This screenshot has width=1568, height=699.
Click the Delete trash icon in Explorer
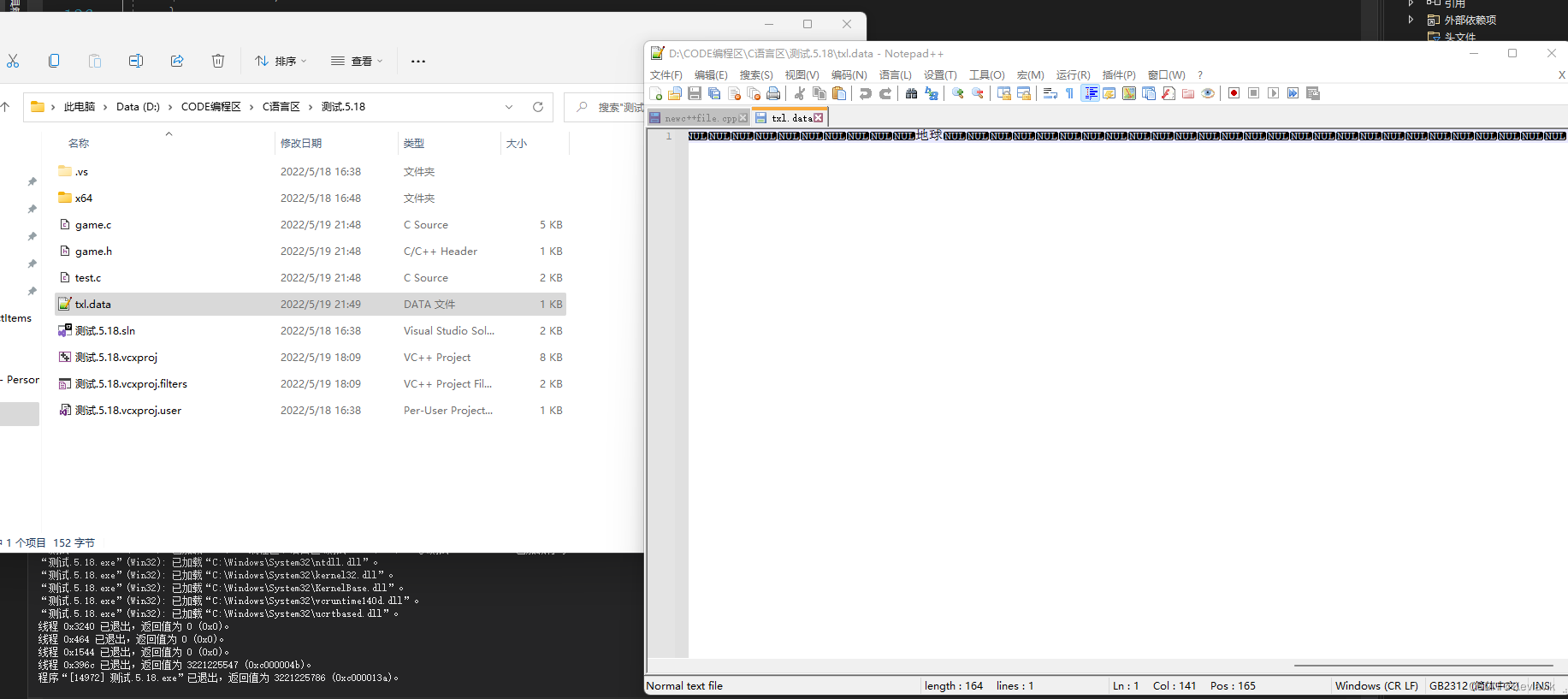point(218,61)
